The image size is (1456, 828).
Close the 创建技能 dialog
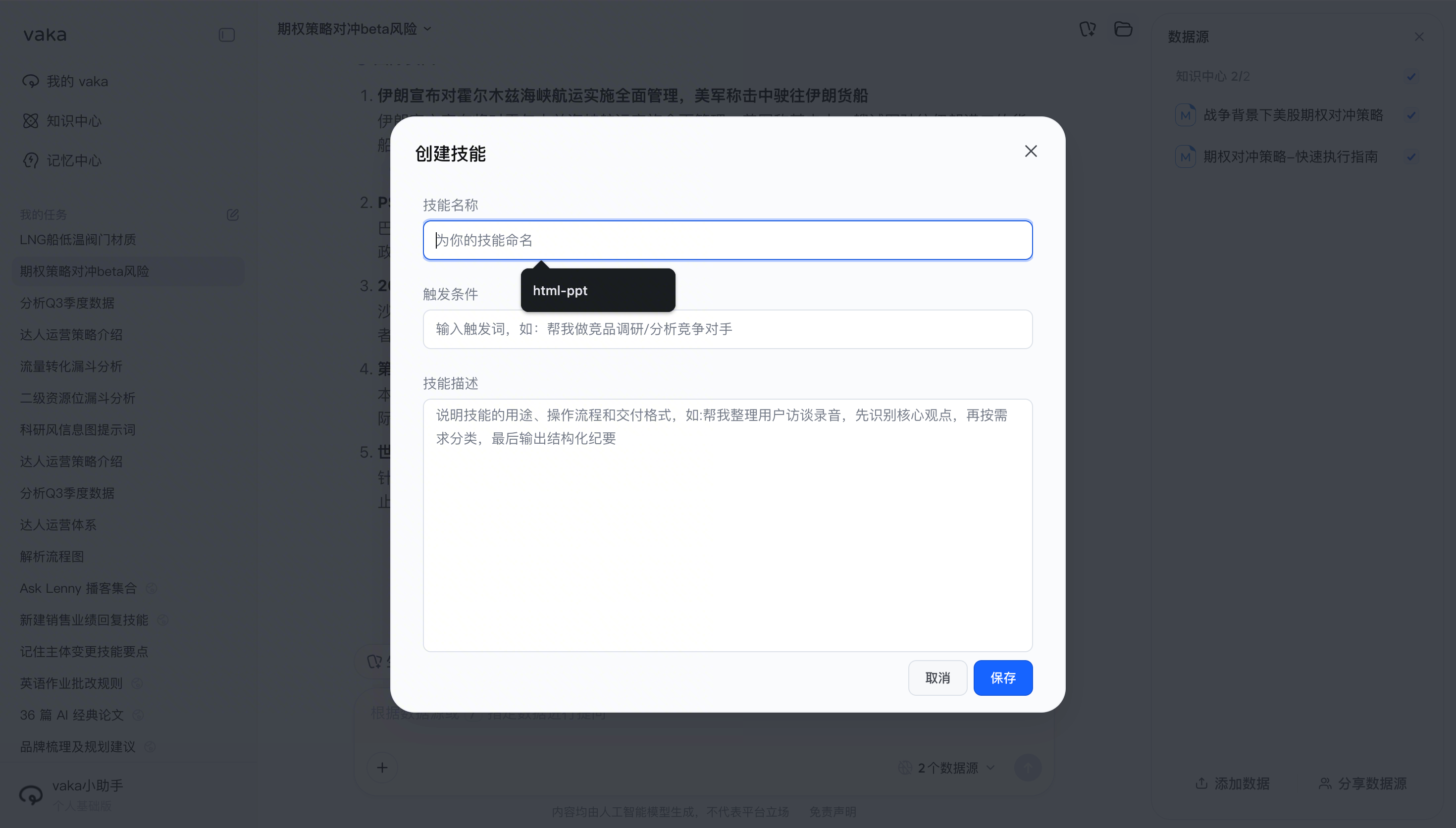coord(1031,151)
